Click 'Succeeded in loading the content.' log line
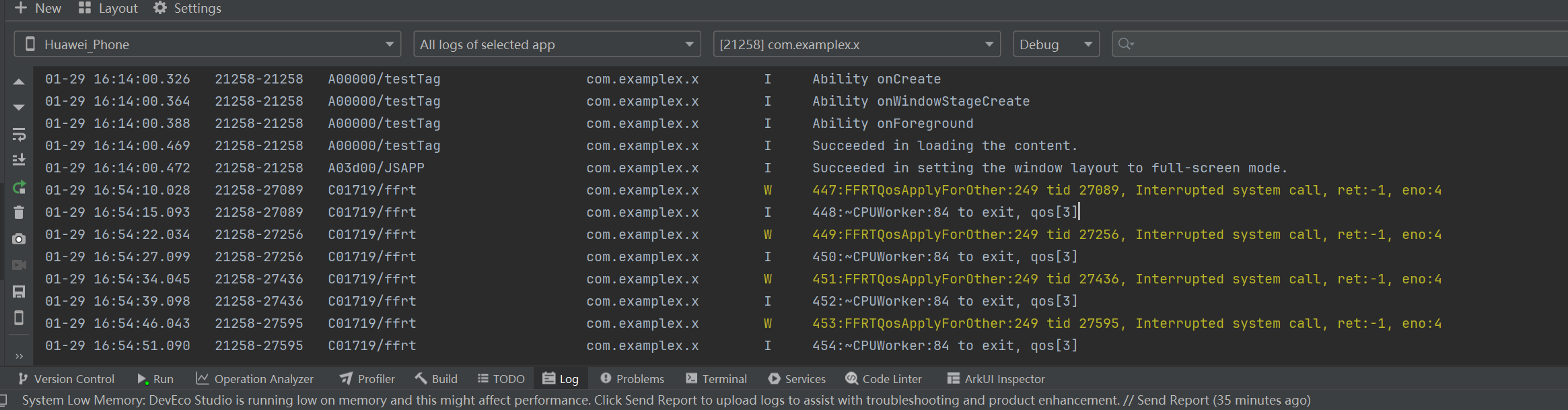This screenshot has height=410, width=1568. (945, 146)
